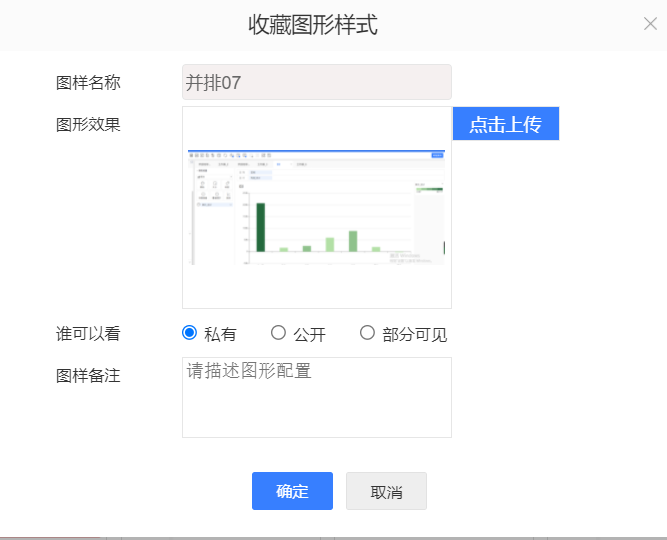
Task: Click the 图样备注 field label
Action: pos(88,376)
